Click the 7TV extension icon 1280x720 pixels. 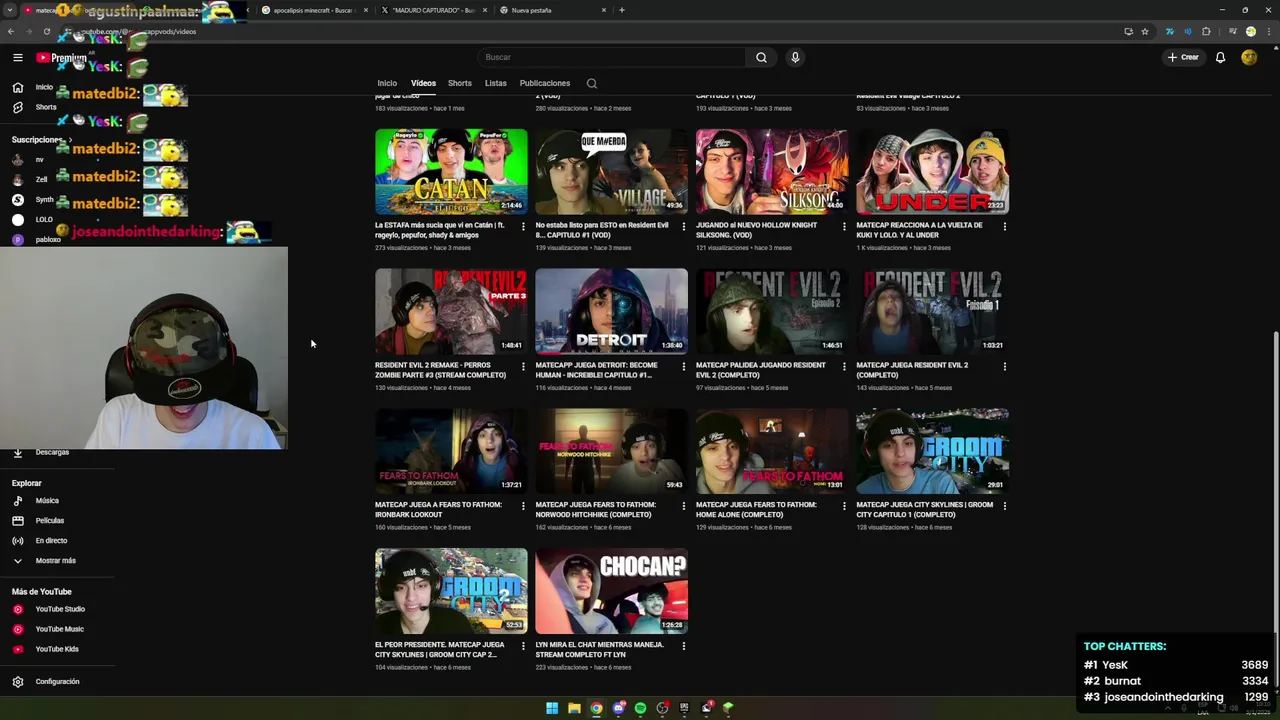pyautogui.click(x=1169, y=31)
